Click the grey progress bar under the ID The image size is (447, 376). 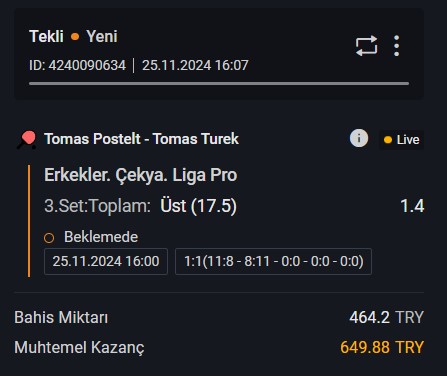tap(219, 84)
